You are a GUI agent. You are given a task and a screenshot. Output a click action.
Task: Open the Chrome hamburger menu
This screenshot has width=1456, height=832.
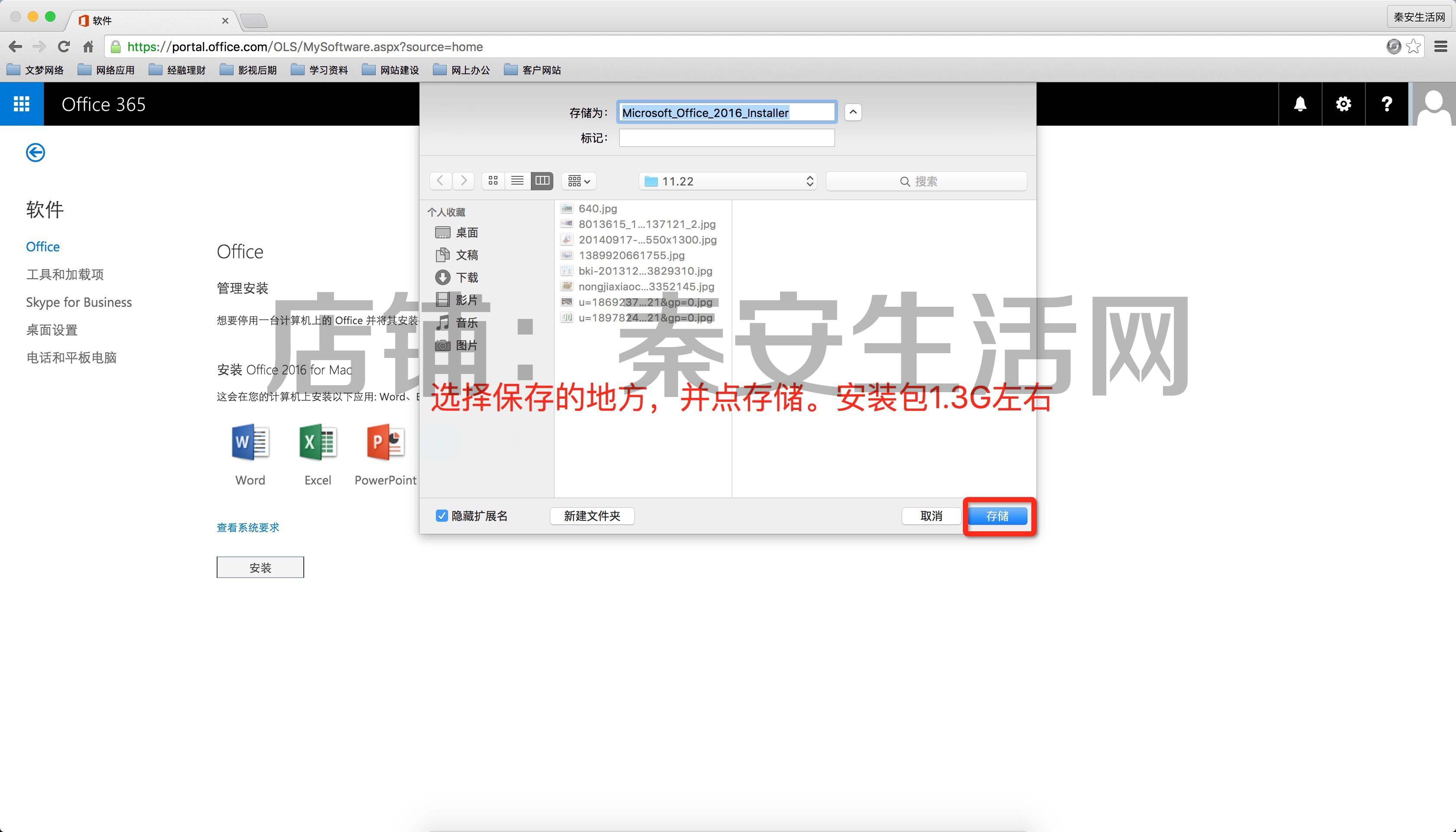[1440, 47]
